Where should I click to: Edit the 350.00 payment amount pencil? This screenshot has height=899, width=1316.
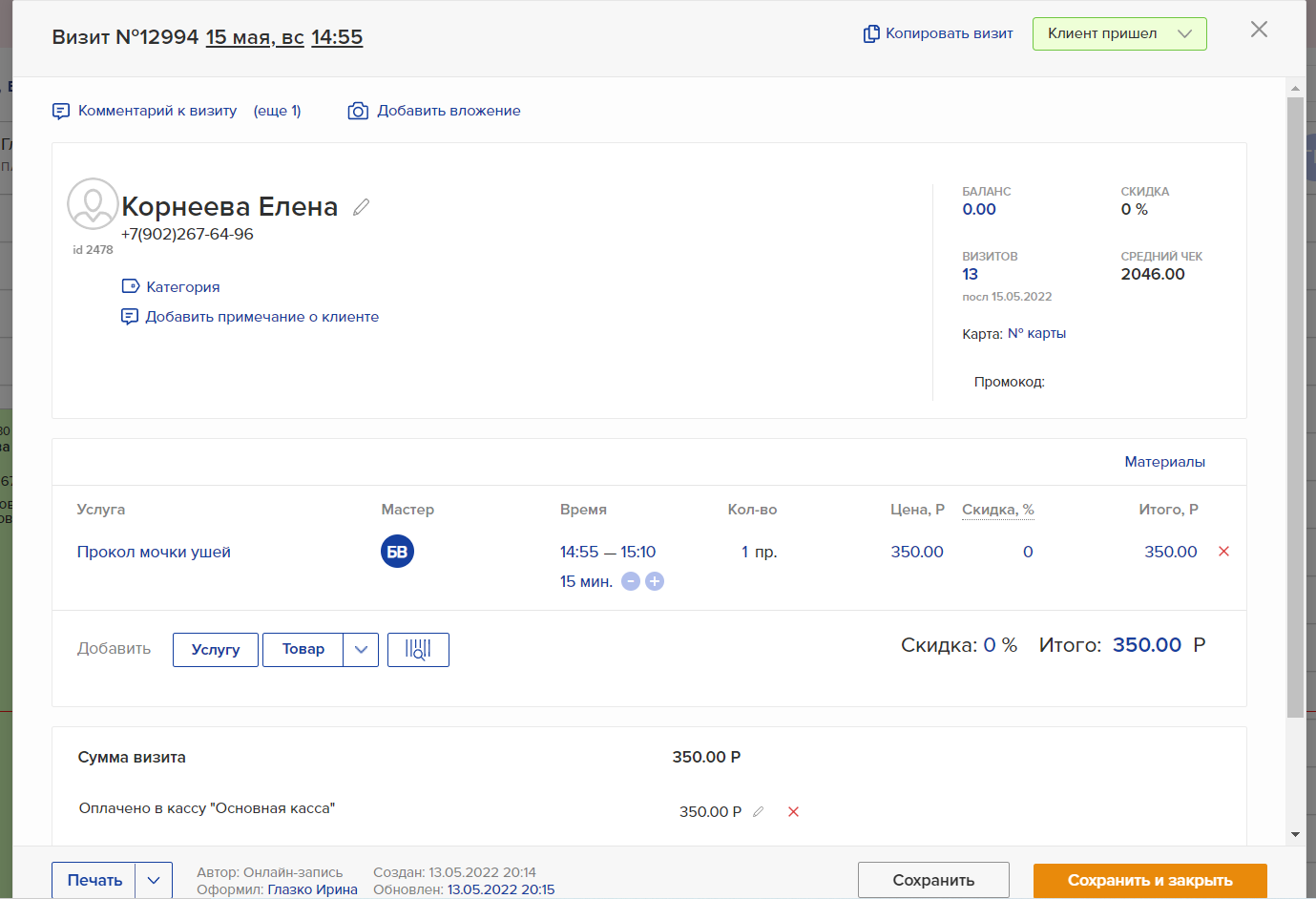(x=759, y=812)
